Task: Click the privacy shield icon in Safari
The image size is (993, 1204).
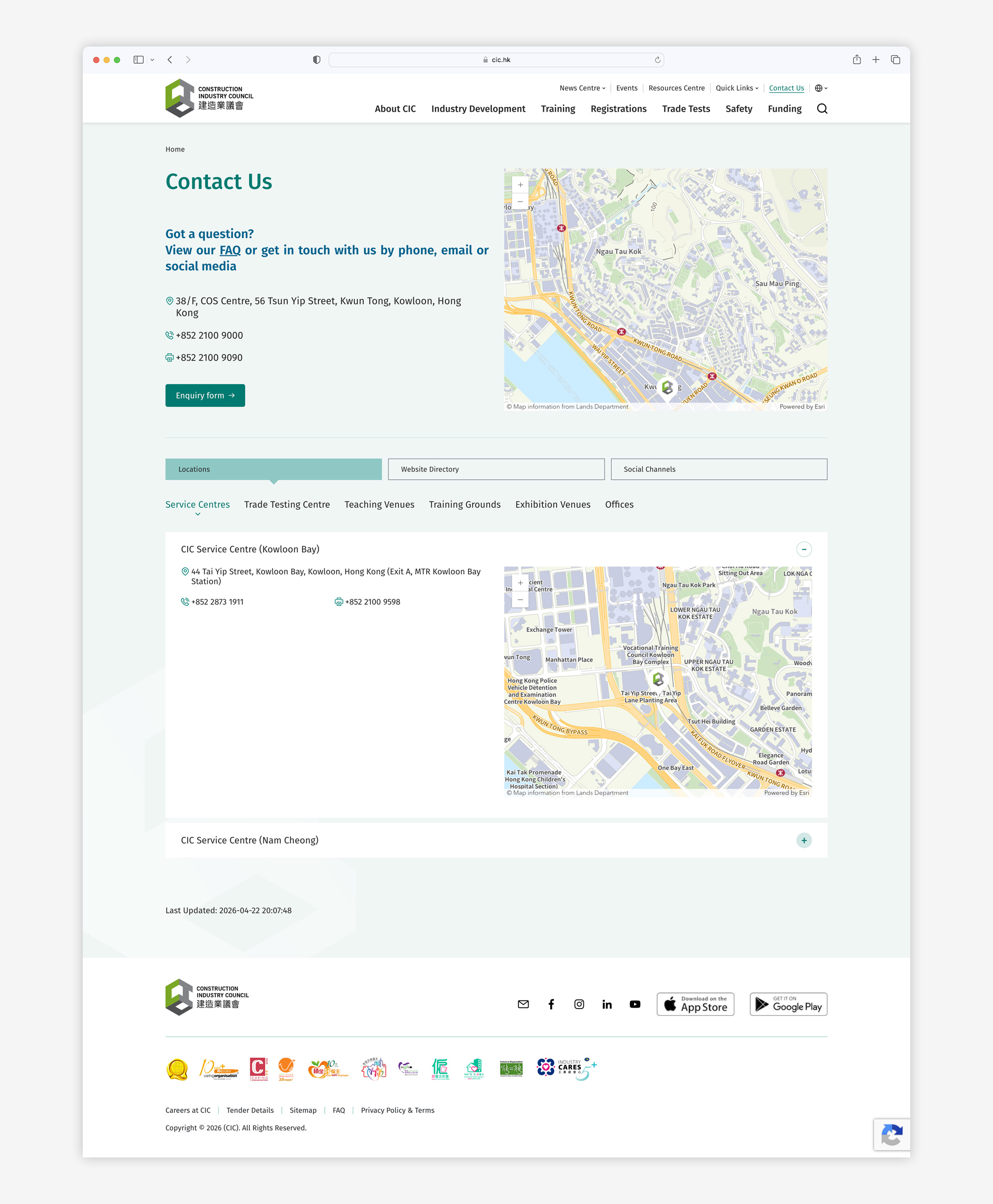Action: (x=317, y=59)
